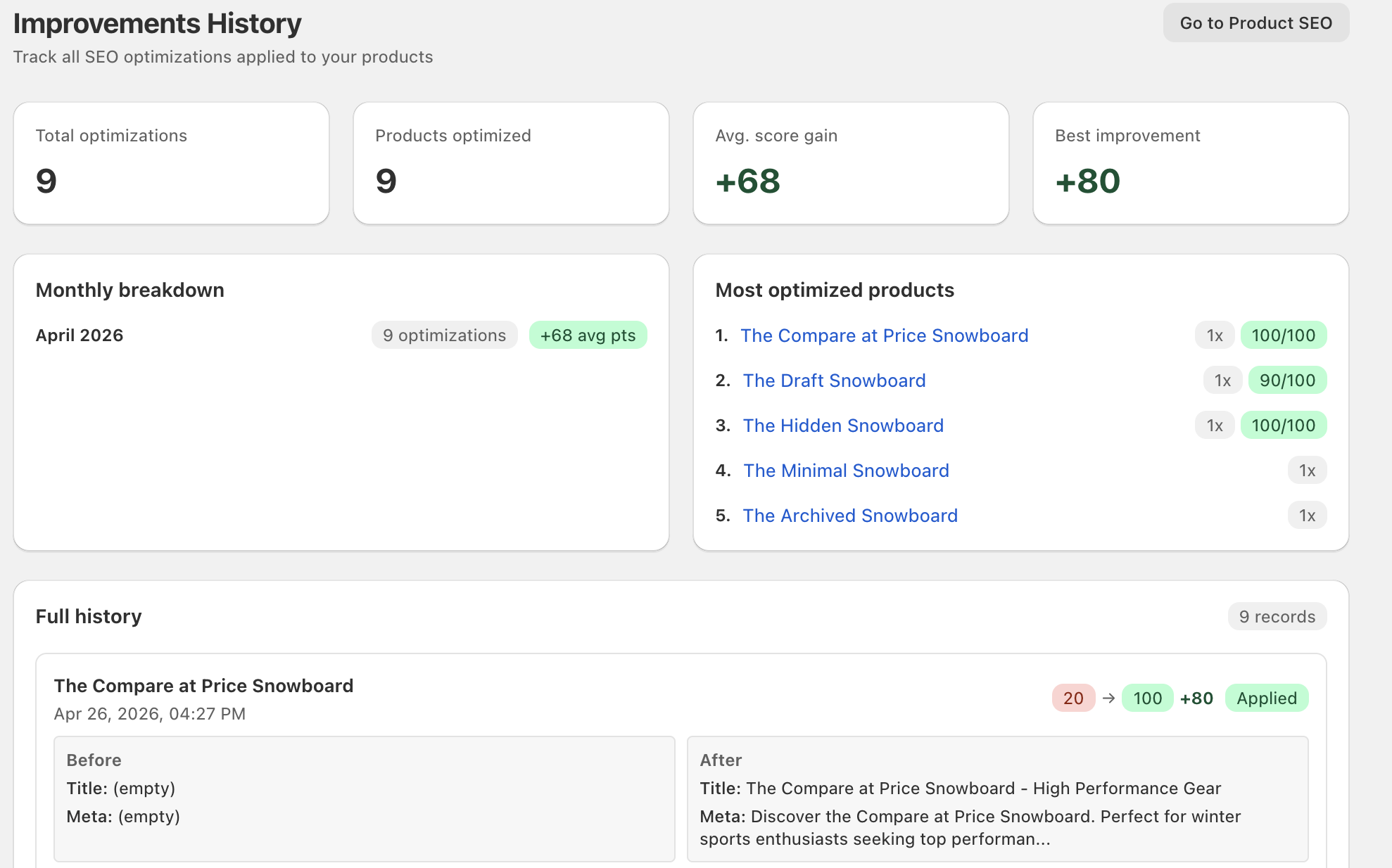Click the Improvements History page title
This screenshot has height=868, width=1392.
coord(157,23)
